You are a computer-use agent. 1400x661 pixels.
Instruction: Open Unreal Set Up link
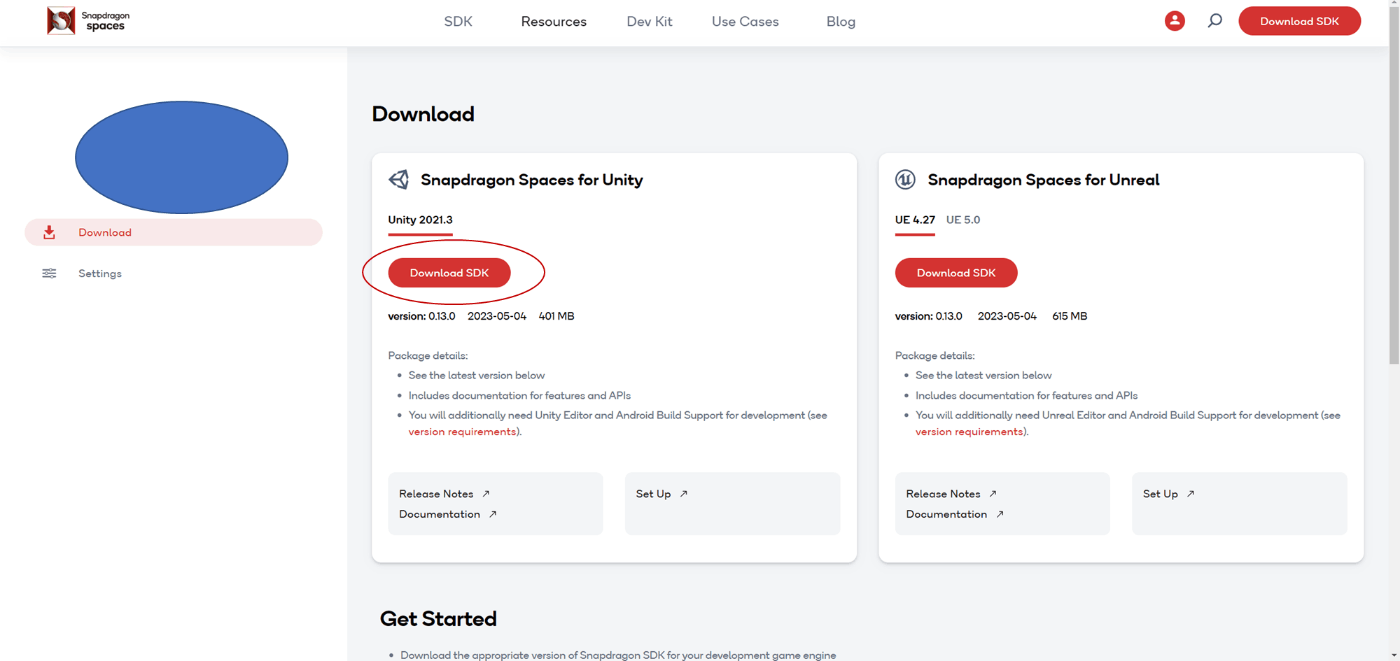[1160, 494]
